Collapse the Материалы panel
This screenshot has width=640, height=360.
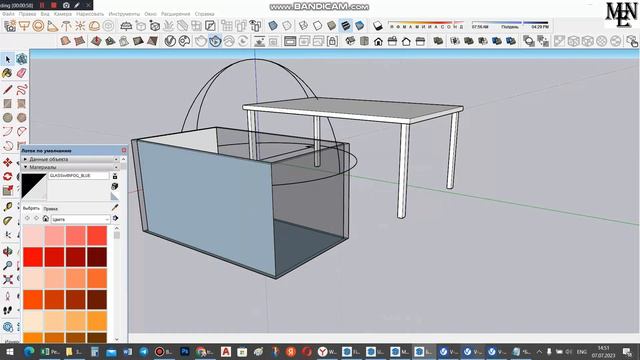click(x=70, y=167)
